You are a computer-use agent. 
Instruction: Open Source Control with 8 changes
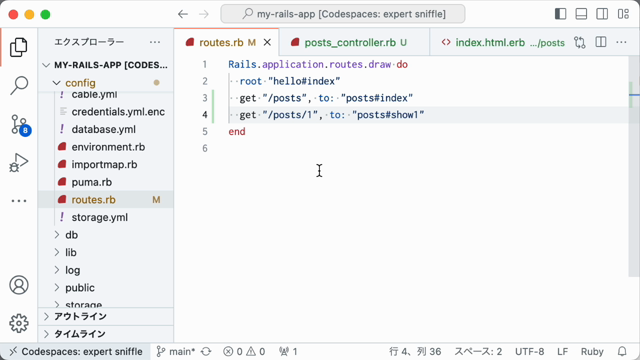coord(20,124)
